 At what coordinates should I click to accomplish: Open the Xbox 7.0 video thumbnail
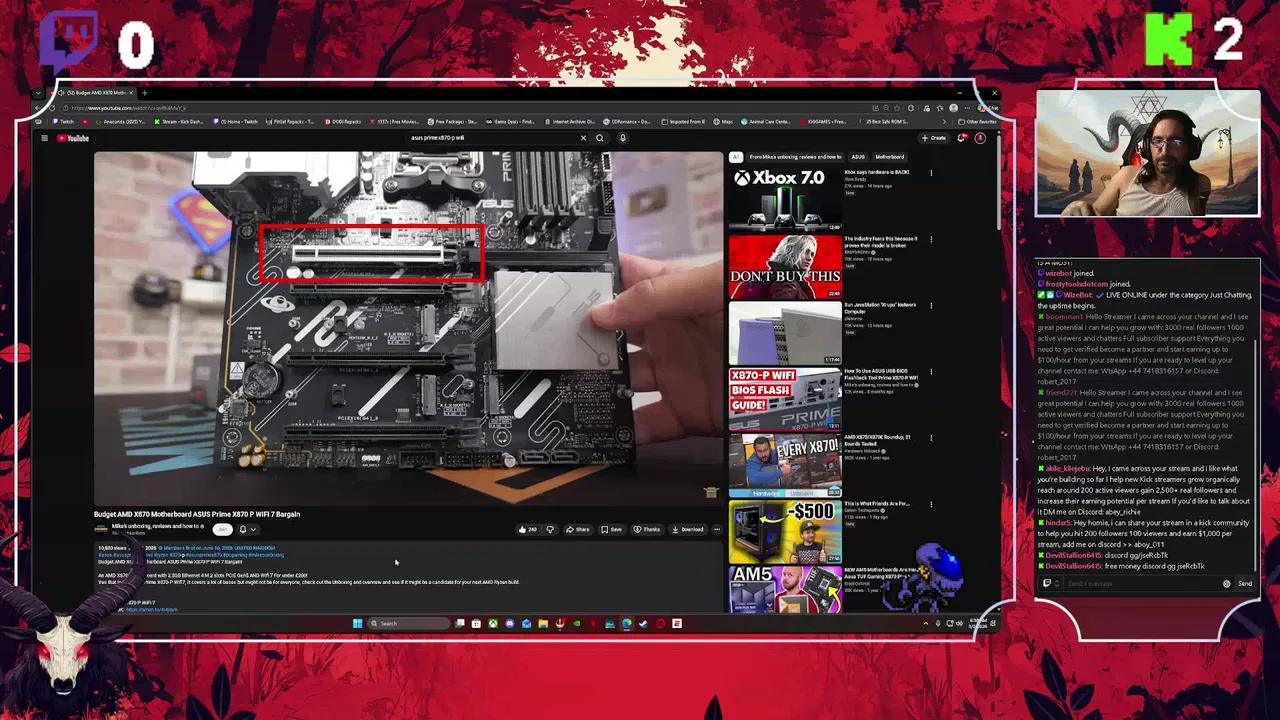click(785, 199)
